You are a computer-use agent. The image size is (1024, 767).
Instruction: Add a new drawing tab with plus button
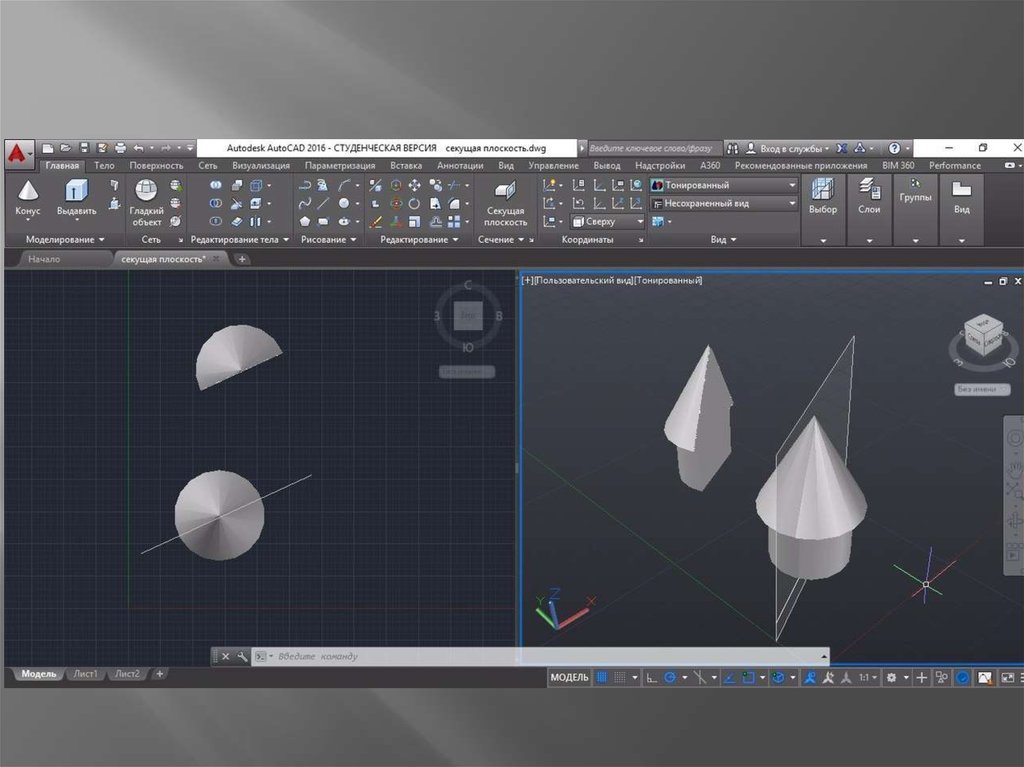[x=242, y=259]
